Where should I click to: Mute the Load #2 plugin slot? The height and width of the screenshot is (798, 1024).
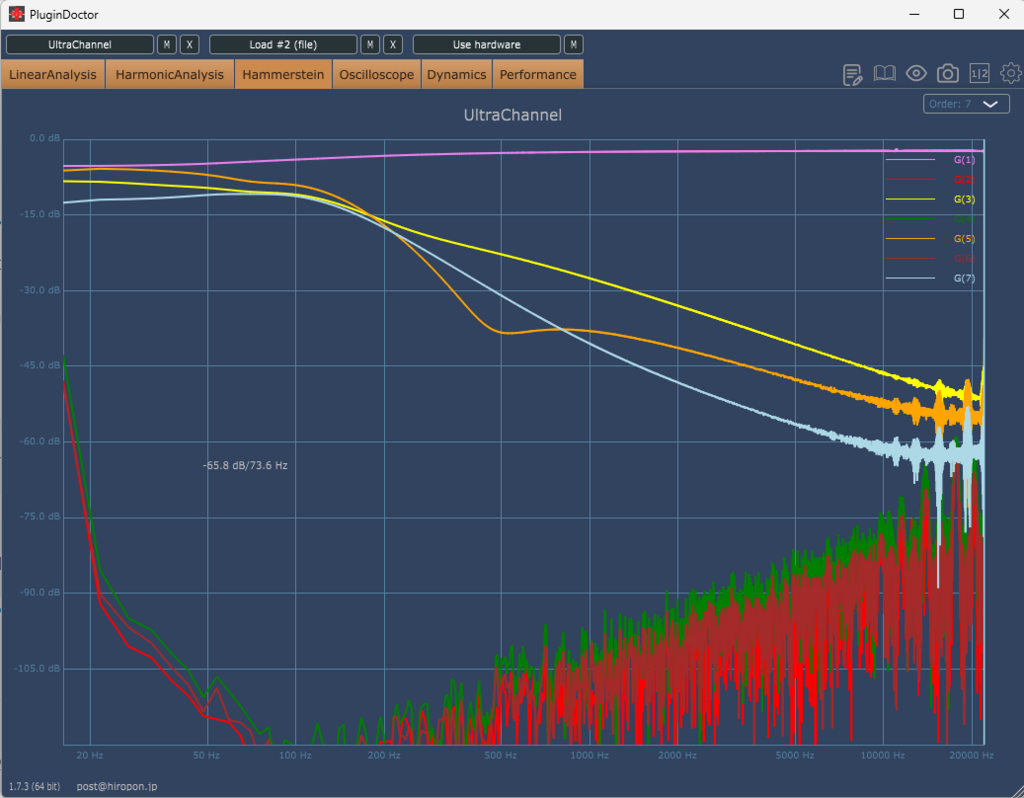[370, 44]
